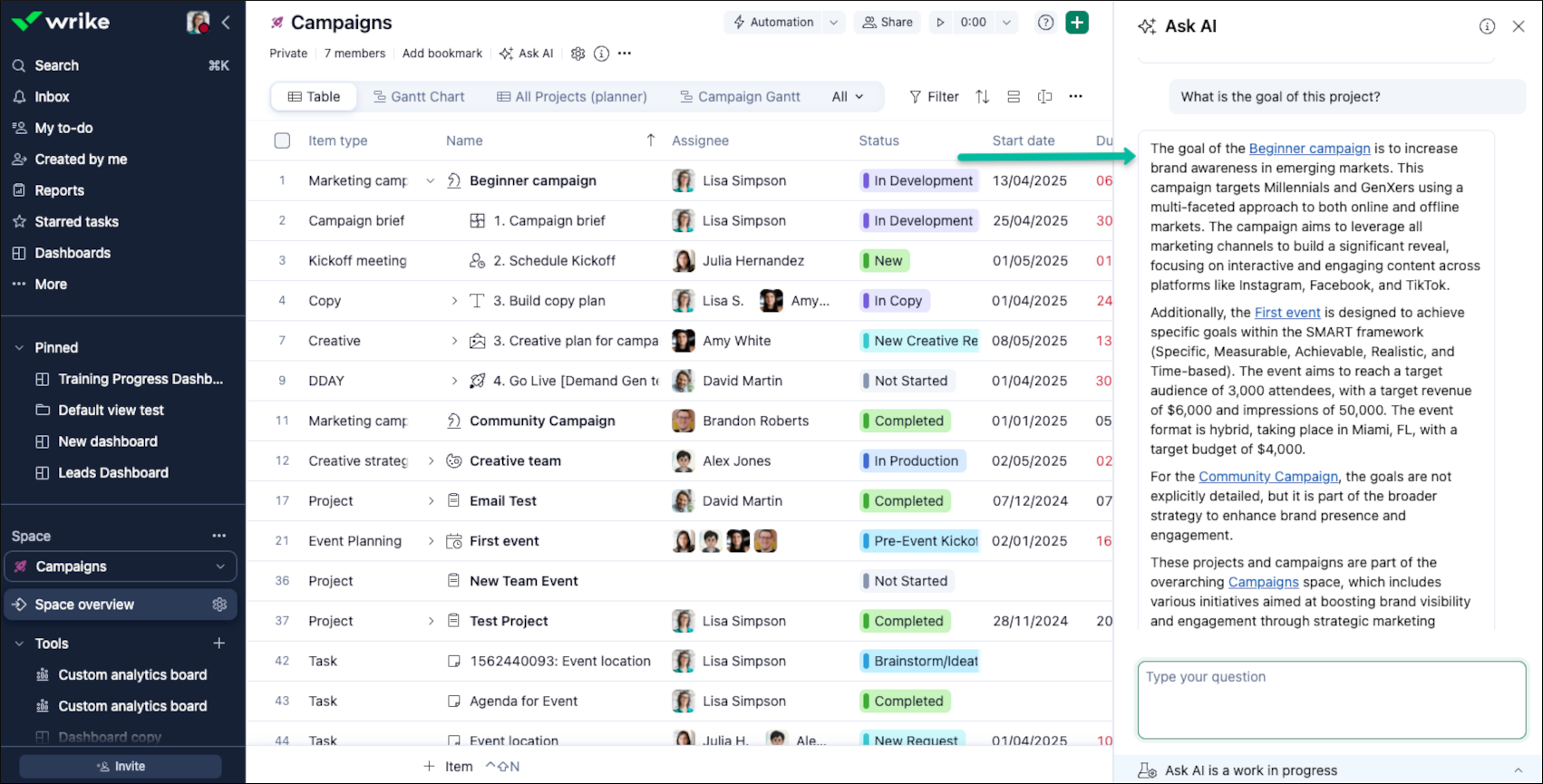Click the green plus create button

(1077, 23)
